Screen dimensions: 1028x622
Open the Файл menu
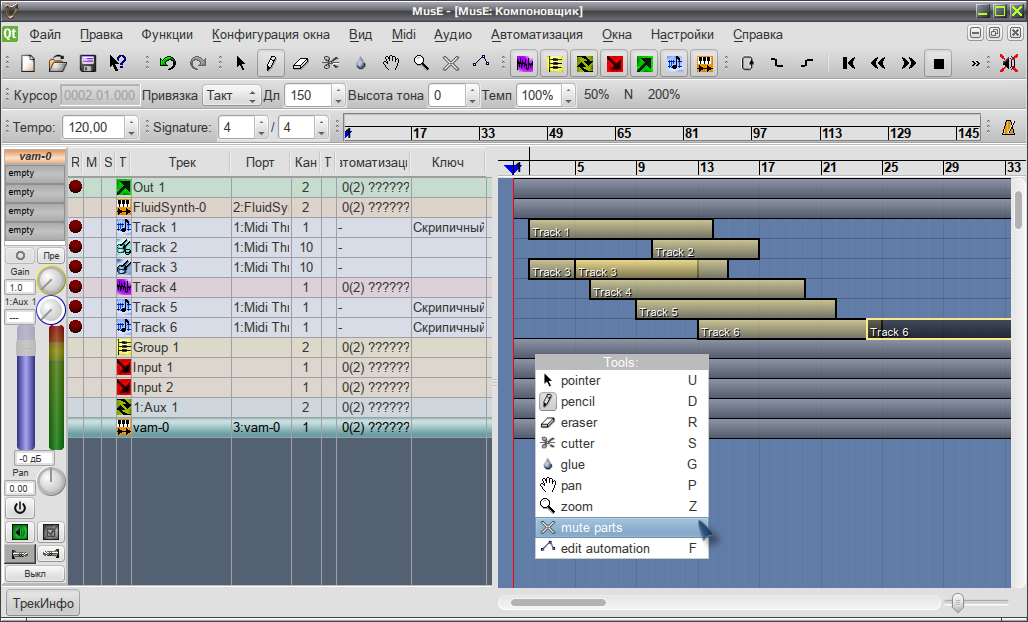point(45,34)
